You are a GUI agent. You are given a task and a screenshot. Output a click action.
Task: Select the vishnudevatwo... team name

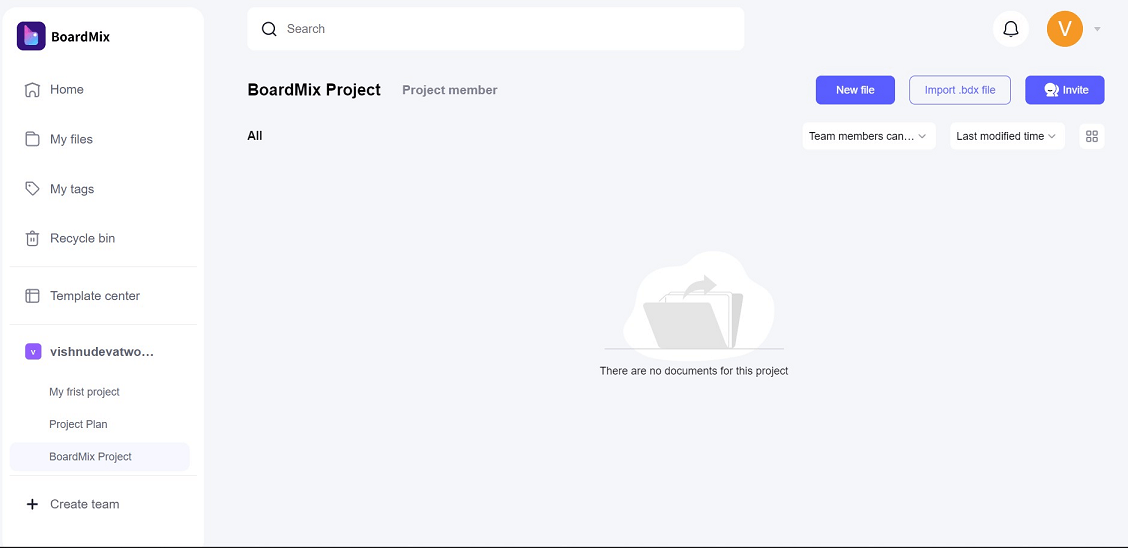click(102, 352)
